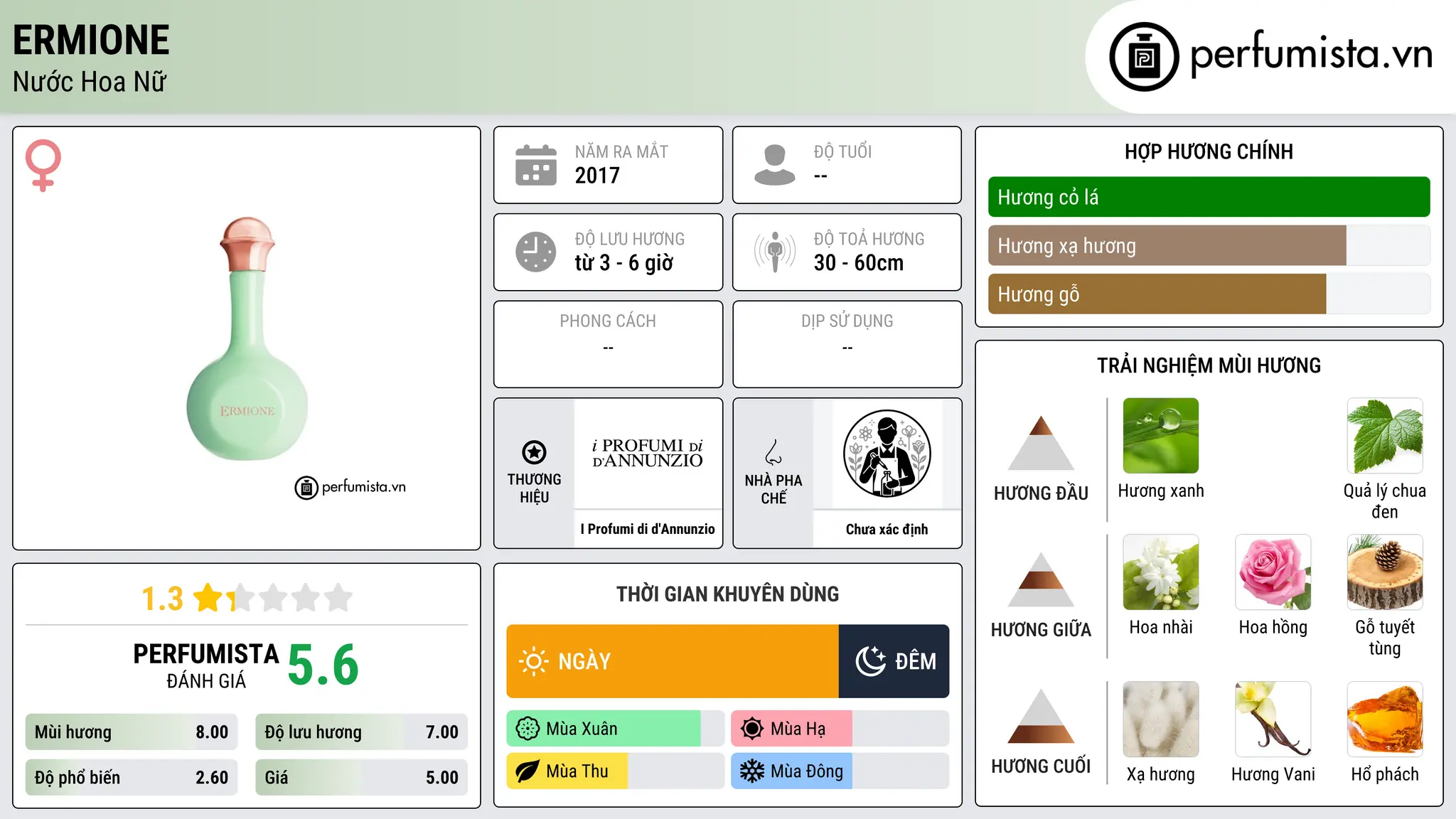Click the last grey rating star
1456x819 pixels.
pos(338,597)
